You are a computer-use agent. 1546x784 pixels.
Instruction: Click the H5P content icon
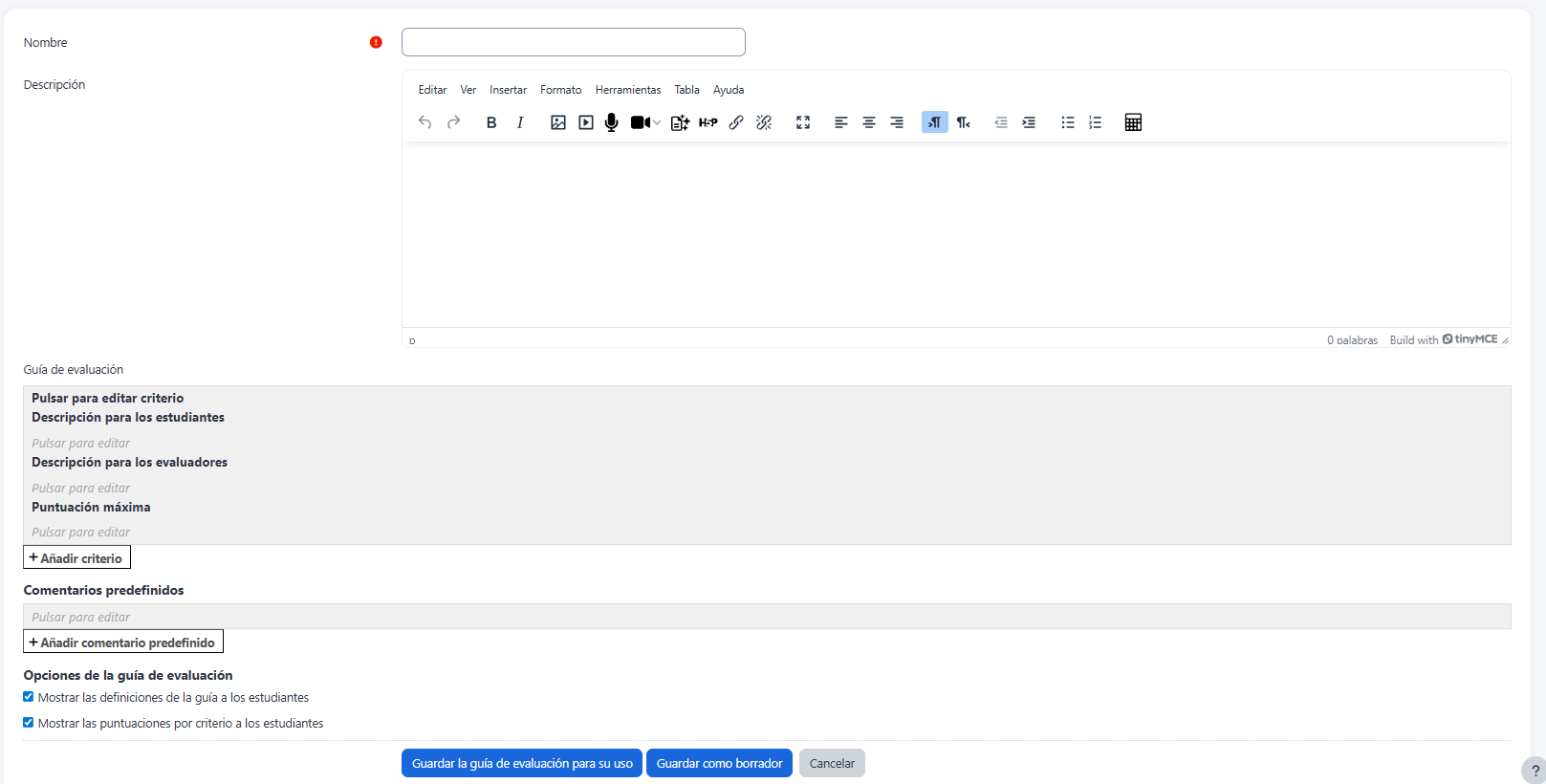708,122
